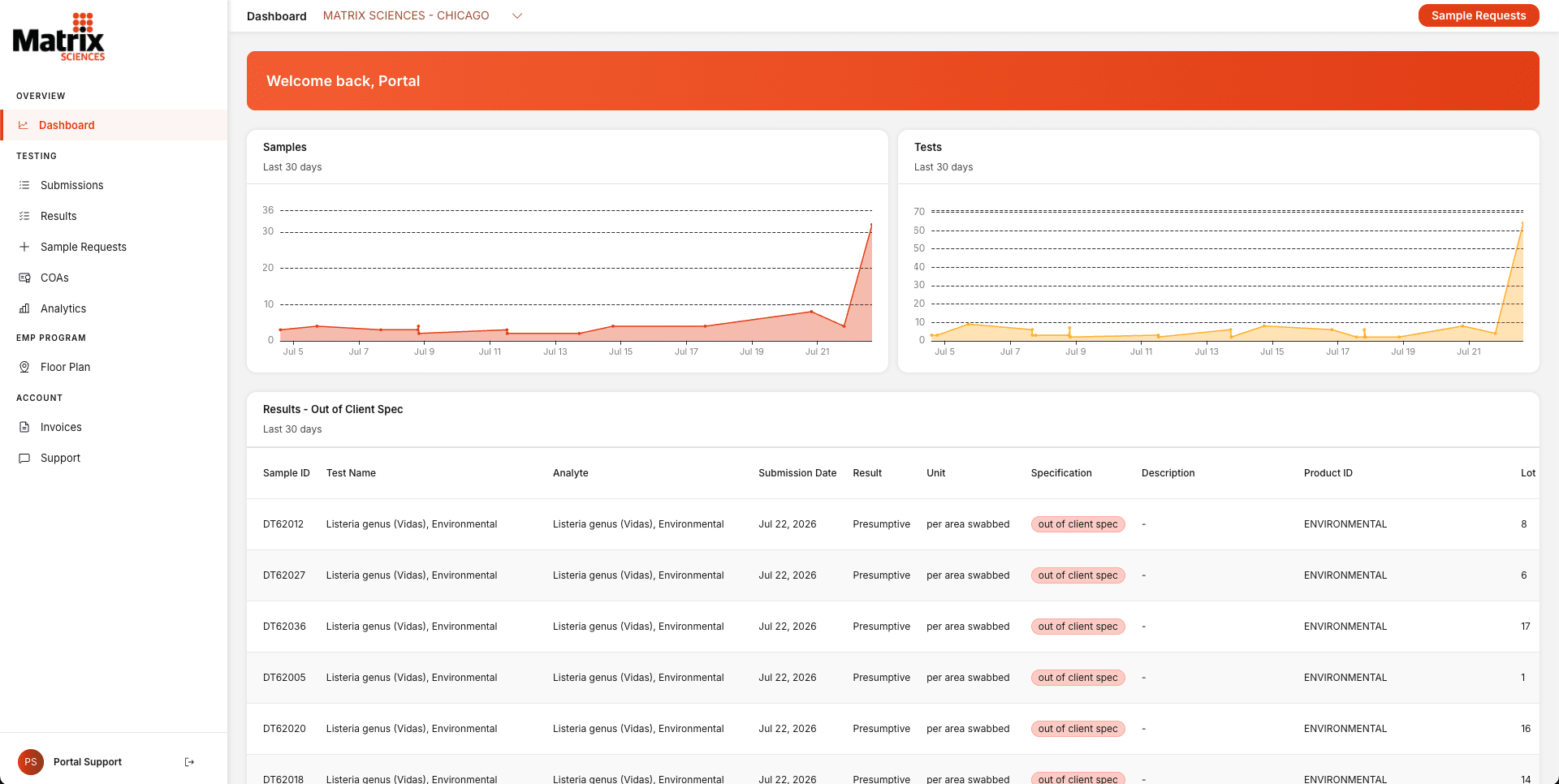The image size is (1559, 784).
Task: Click the orange Sample Requests button
Action: (x=1478, y=15)
